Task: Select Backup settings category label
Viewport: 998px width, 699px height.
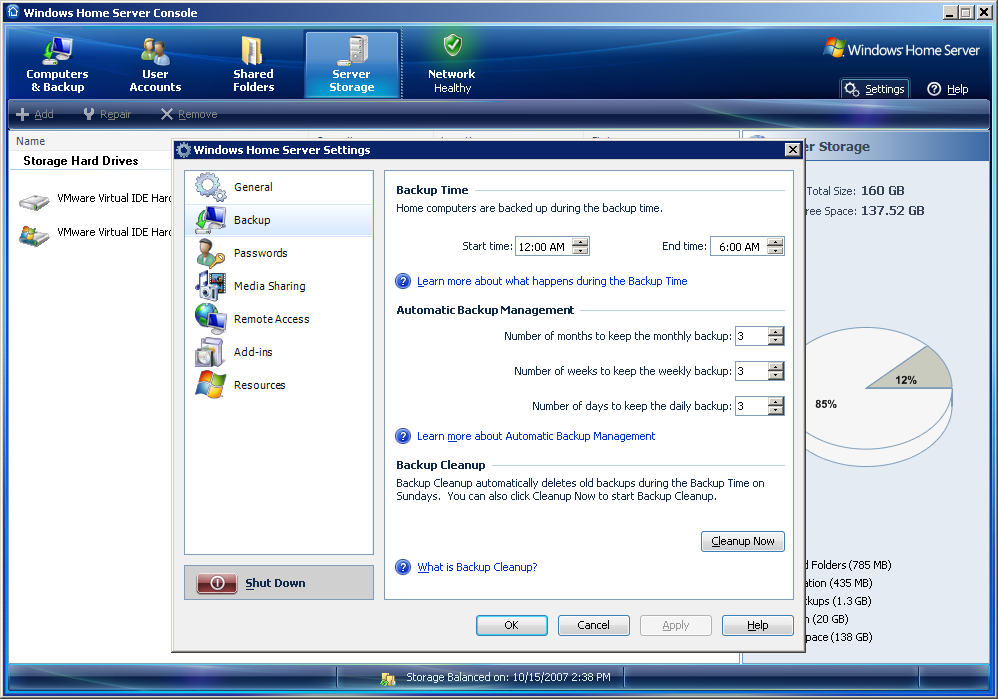Action: 252,220
